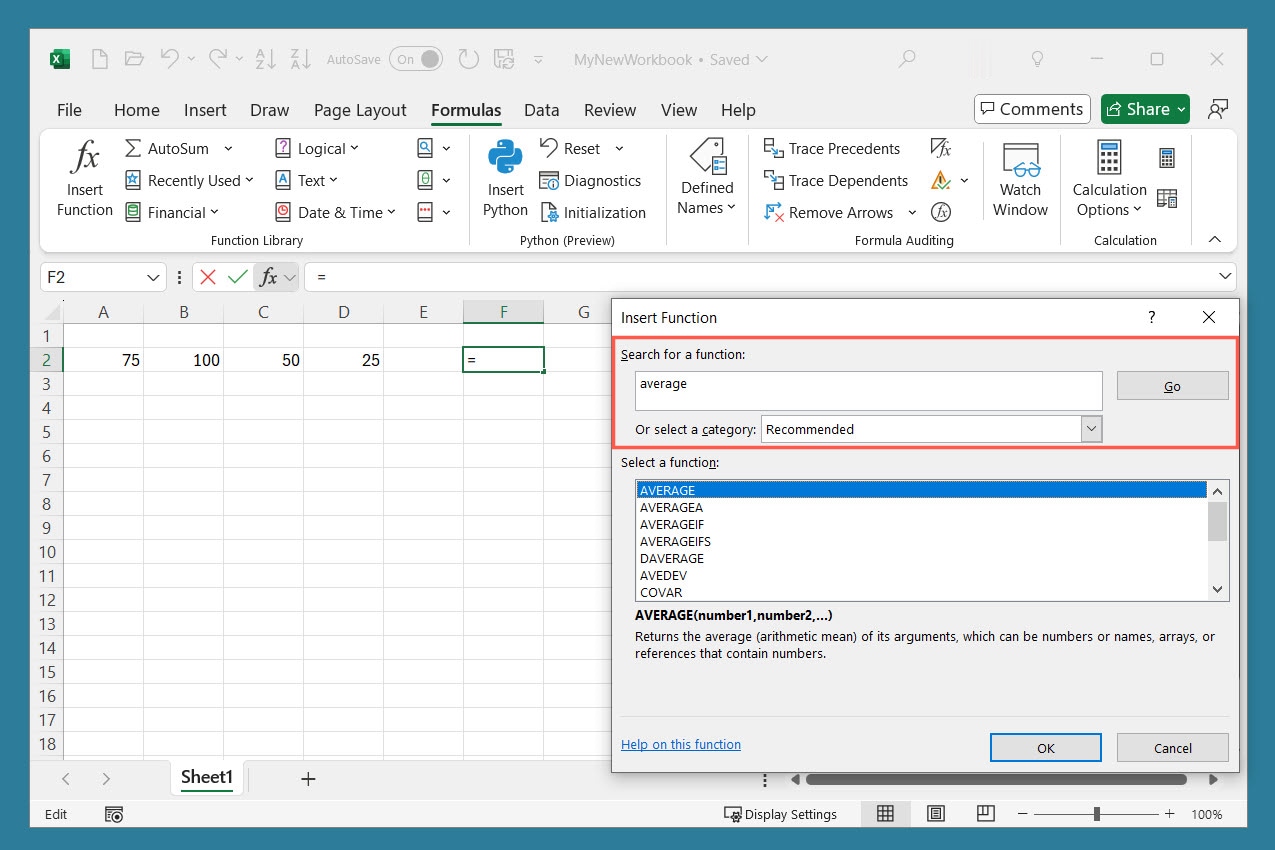Open the Help on this function link

coord(681,745)
